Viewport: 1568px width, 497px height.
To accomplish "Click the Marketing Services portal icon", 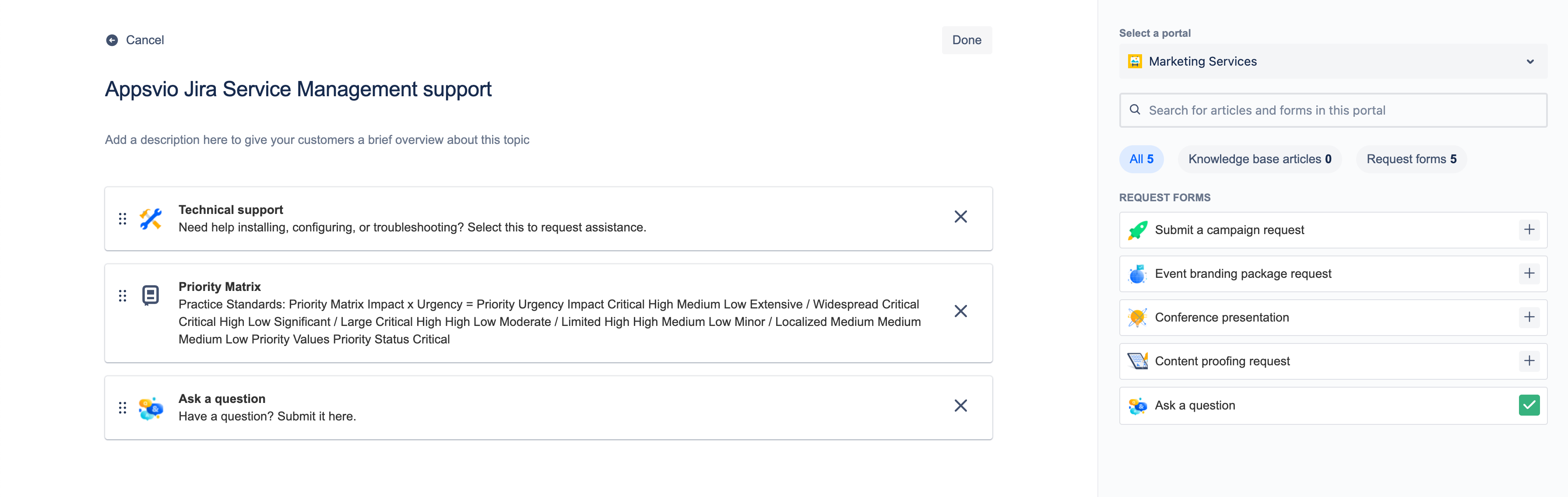I will click(x=1136, y=61).
